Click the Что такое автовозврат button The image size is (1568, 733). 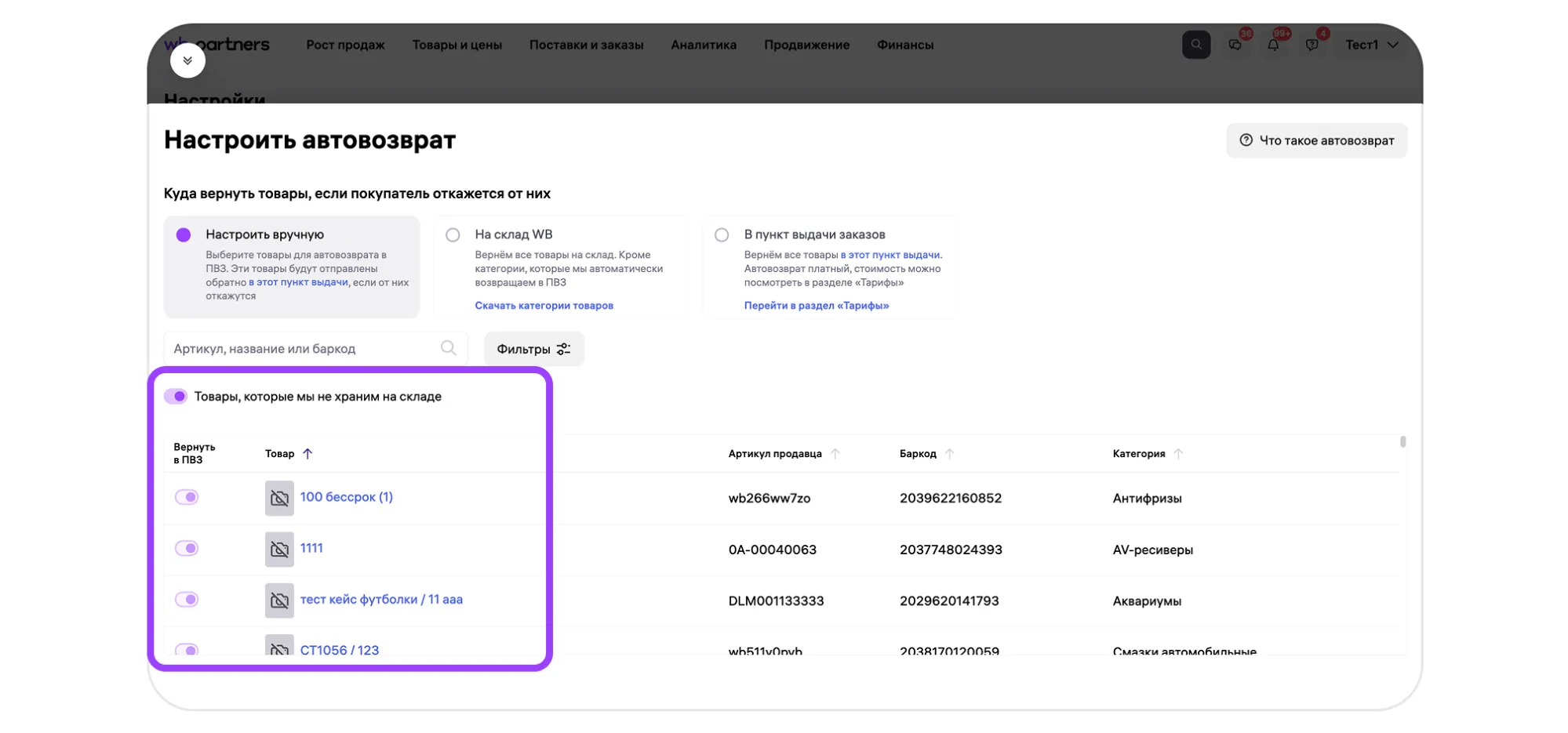pyautogui.click(x=1317, y=140)
